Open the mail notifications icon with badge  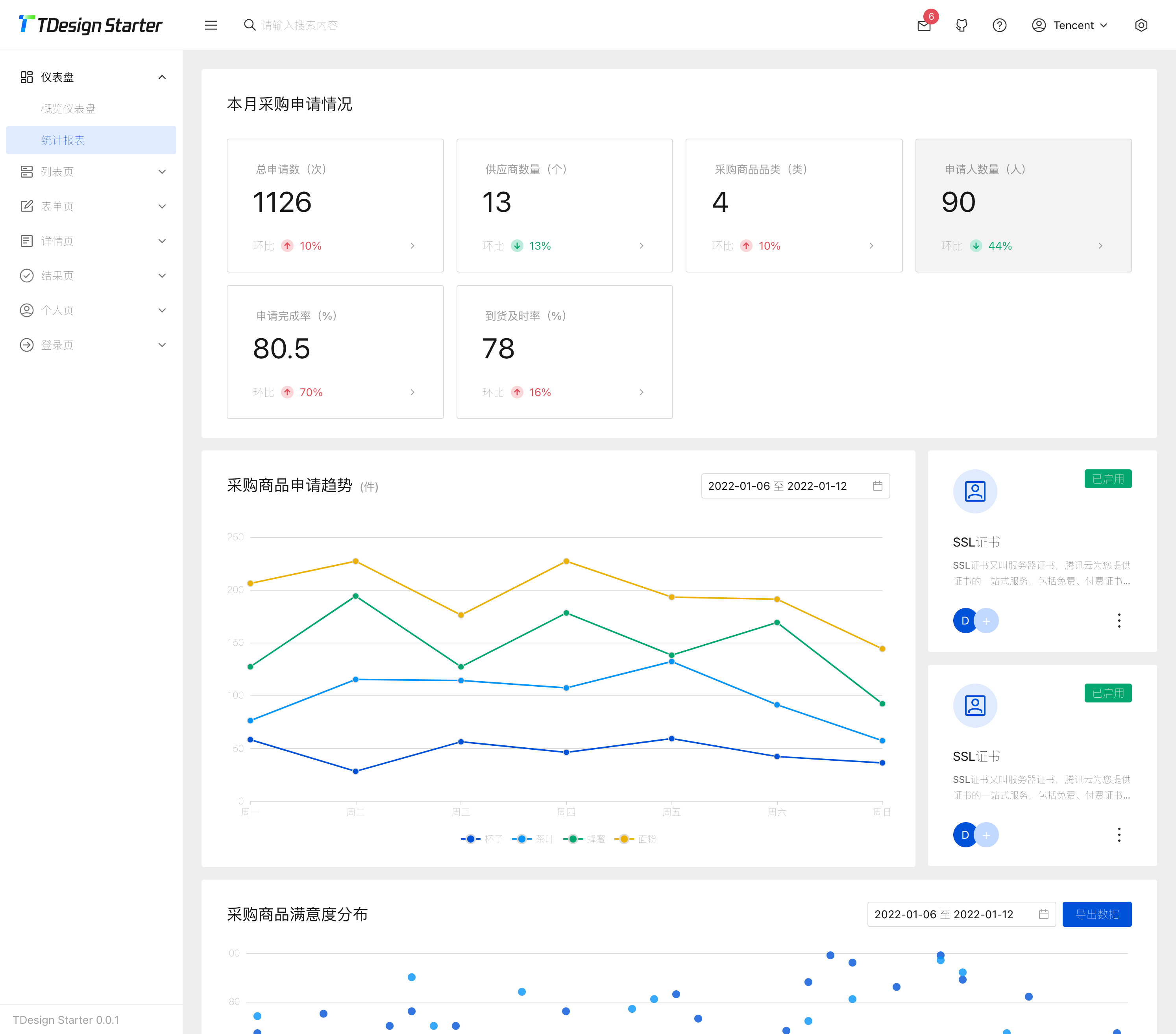[x=924, y=25]
